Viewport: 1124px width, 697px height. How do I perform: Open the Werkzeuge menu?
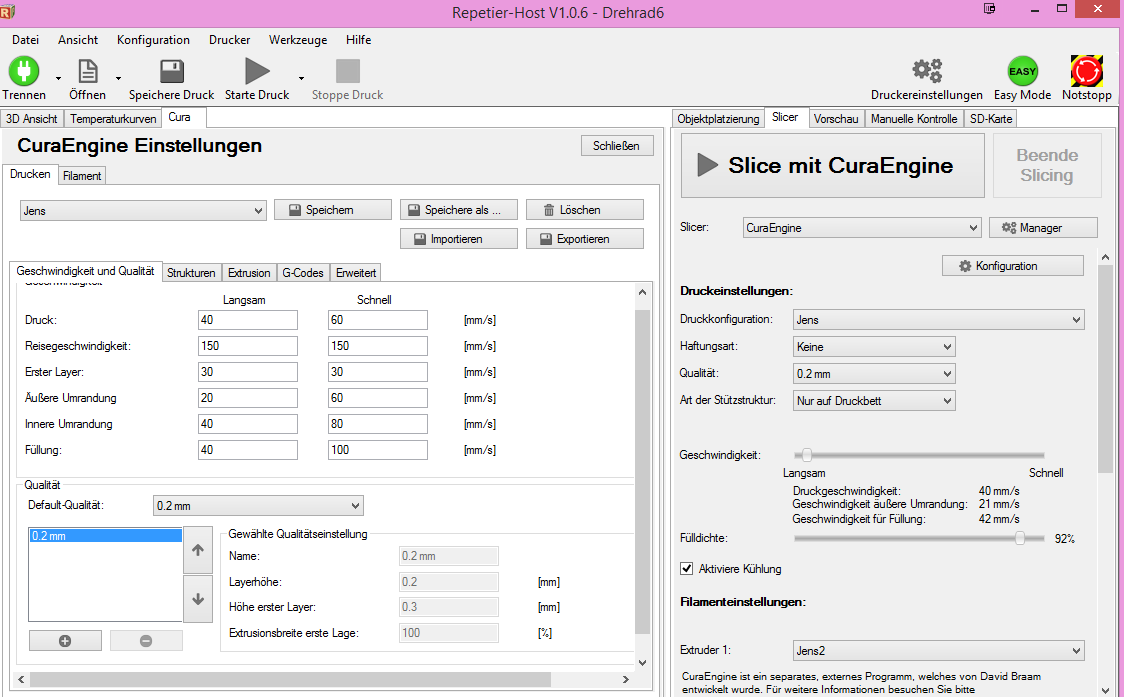point(298,39)
